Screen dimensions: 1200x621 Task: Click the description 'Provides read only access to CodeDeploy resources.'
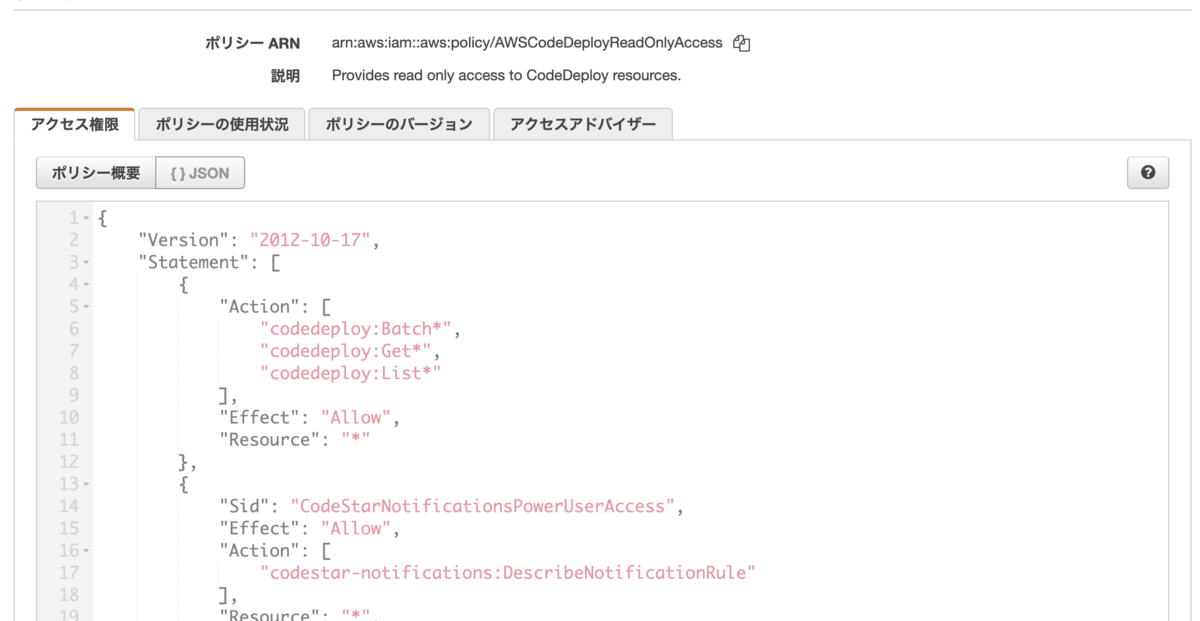[506, 75]
